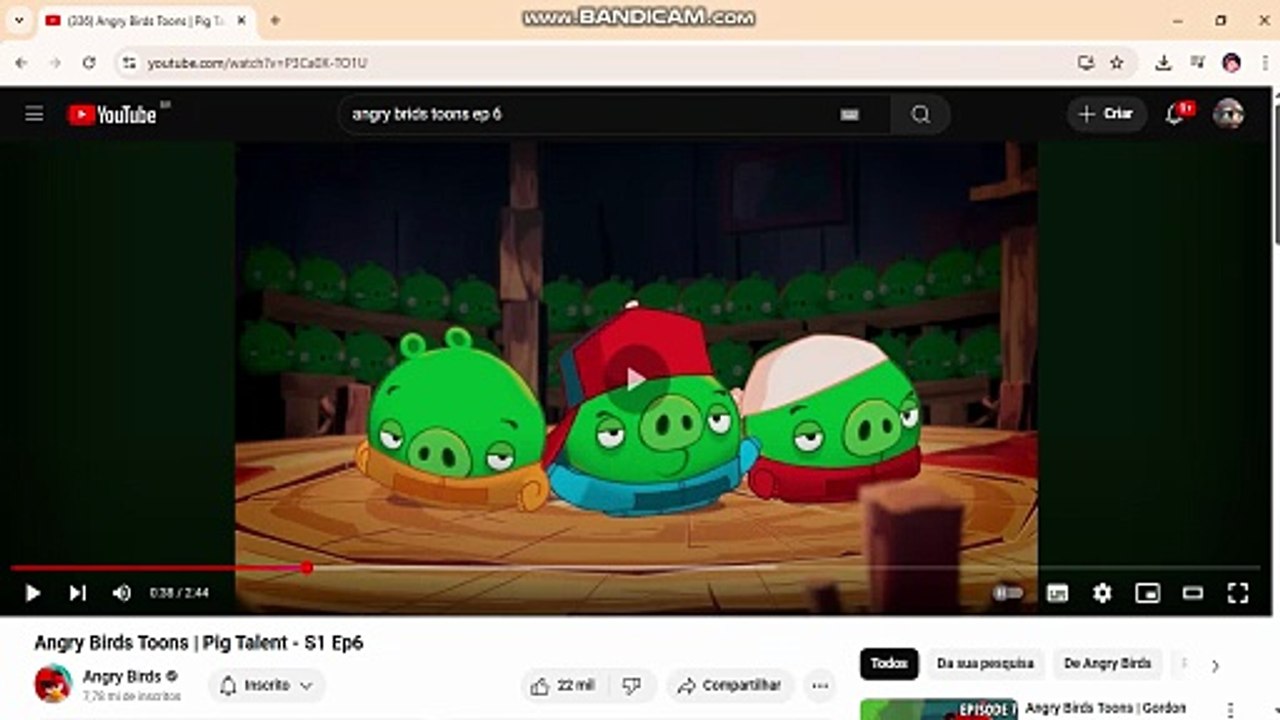Open the on-screen keyboard in the search box
The height and width of the screenshot is (720, 1280).
(x=849, y=114)
